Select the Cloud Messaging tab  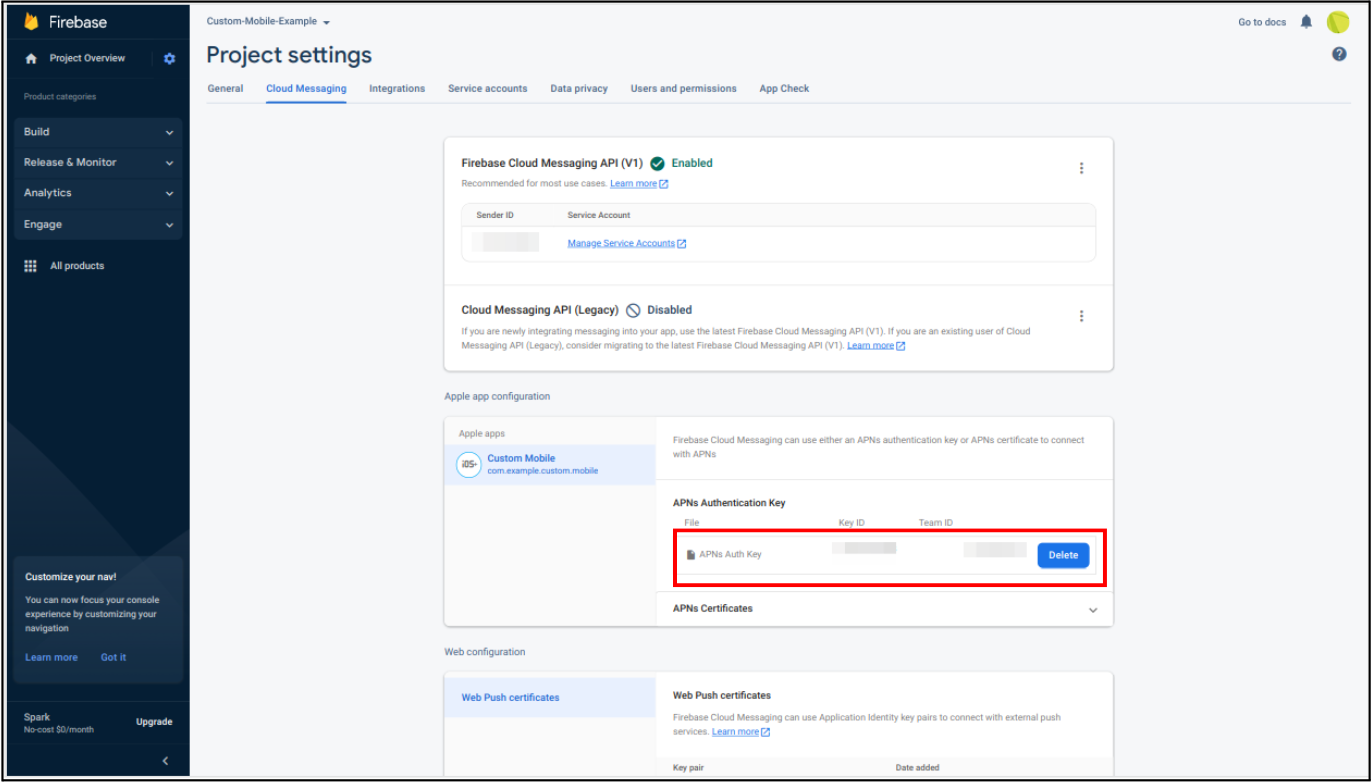point(306,89)
